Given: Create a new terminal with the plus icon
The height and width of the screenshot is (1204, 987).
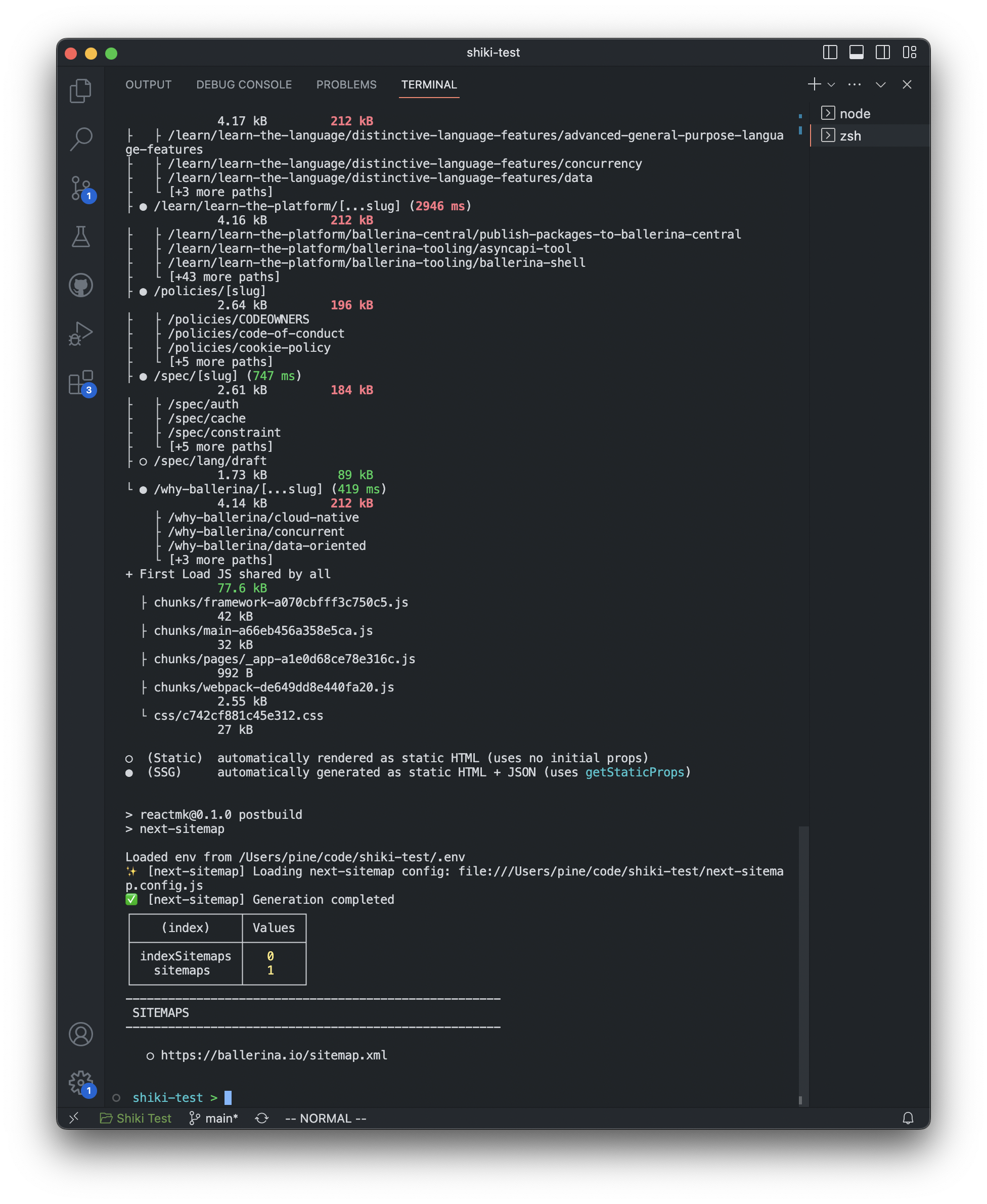Looking at the screenshot, I should [x=814, y=84].
